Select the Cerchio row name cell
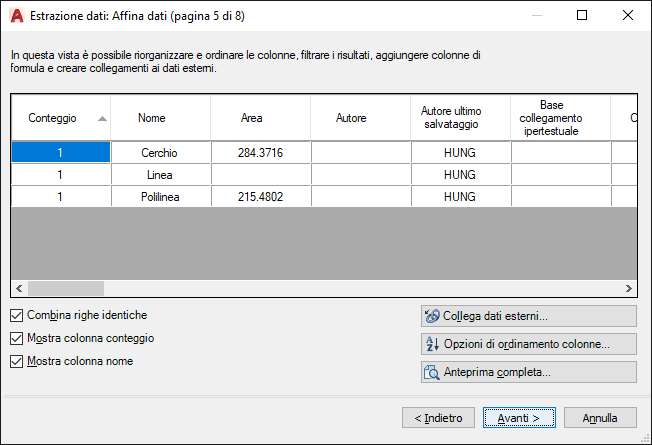The image size is (652, 445). (x=160, y=152)
